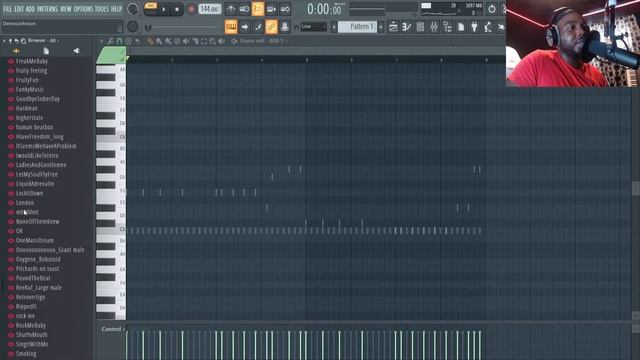Click the browser search magnifier icon
Viewport: 640px width, 360px height.
pyautogui.click(x=23, y=41)
